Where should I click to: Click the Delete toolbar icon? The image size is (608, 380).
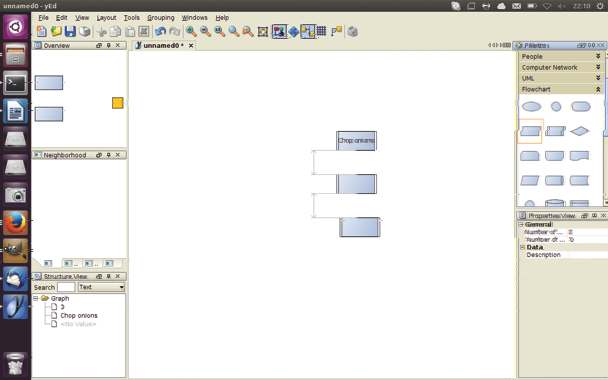144,31
